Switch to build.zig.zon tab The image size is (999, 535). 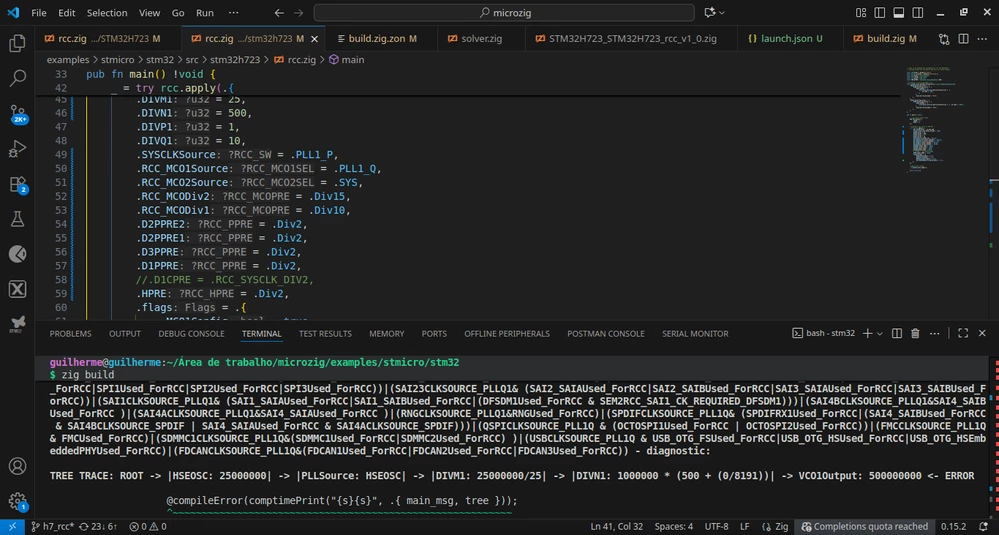click(x=381, y=39)
